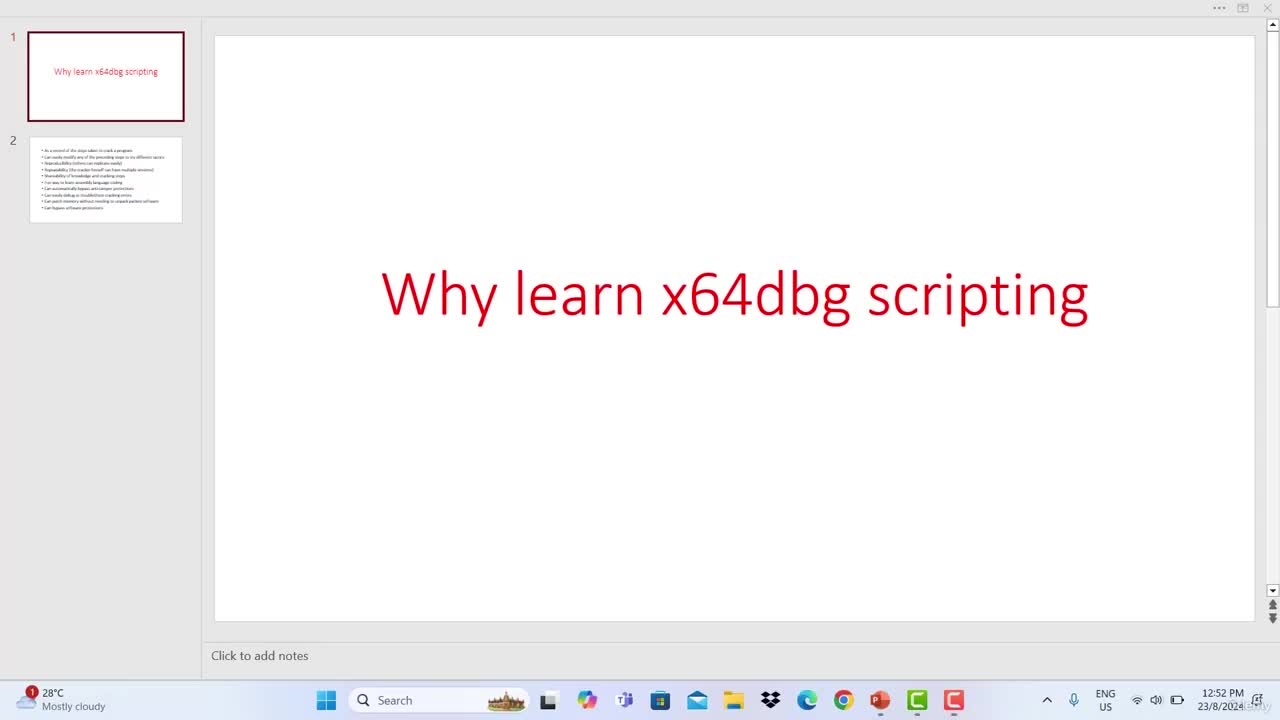Click the volume speaker icon in tray
Image resolution: width=1280 pixels, height=720 pixels.
pos(1156,700)
